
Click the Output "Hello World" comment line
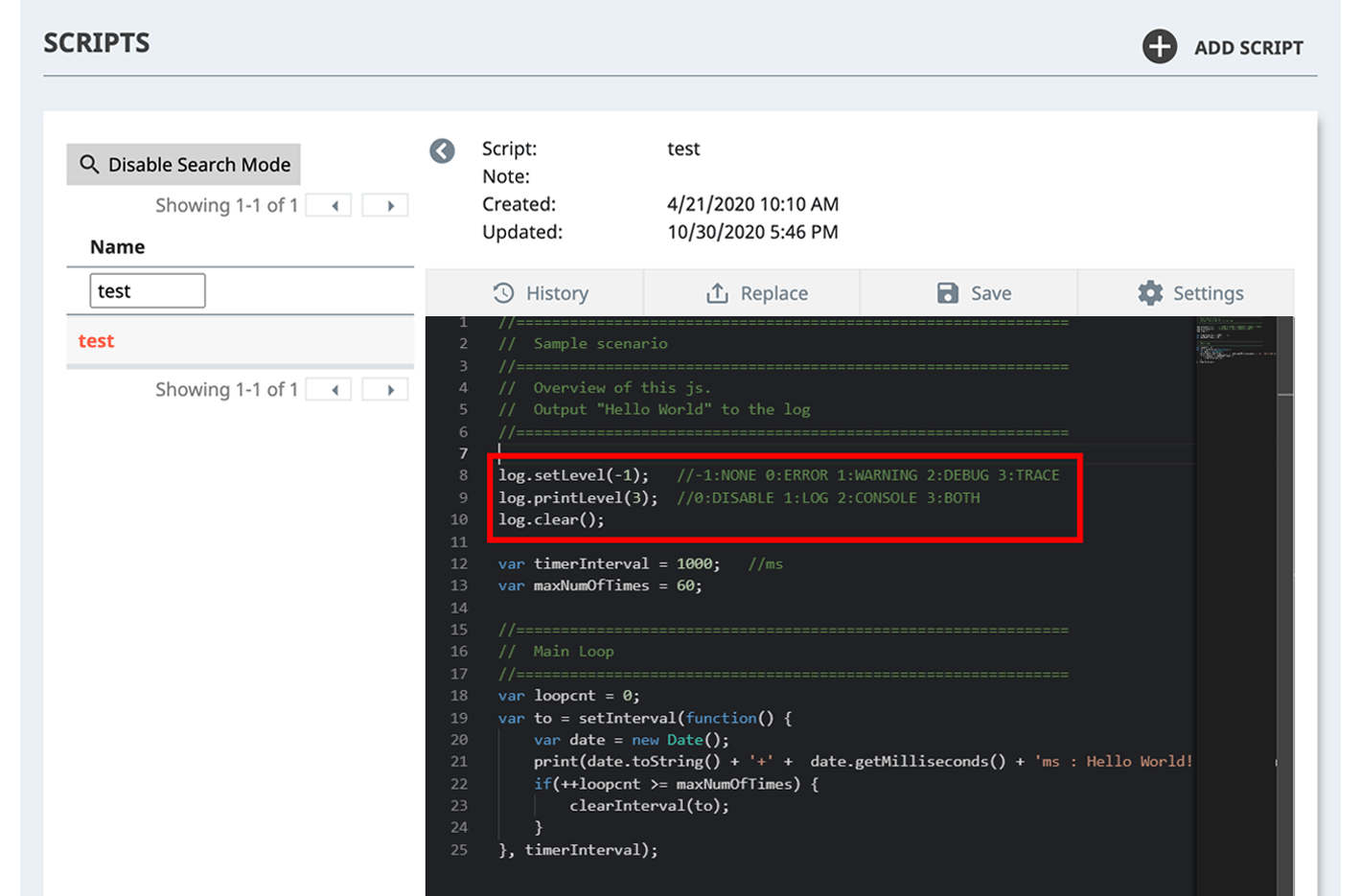tap(654, 409)
